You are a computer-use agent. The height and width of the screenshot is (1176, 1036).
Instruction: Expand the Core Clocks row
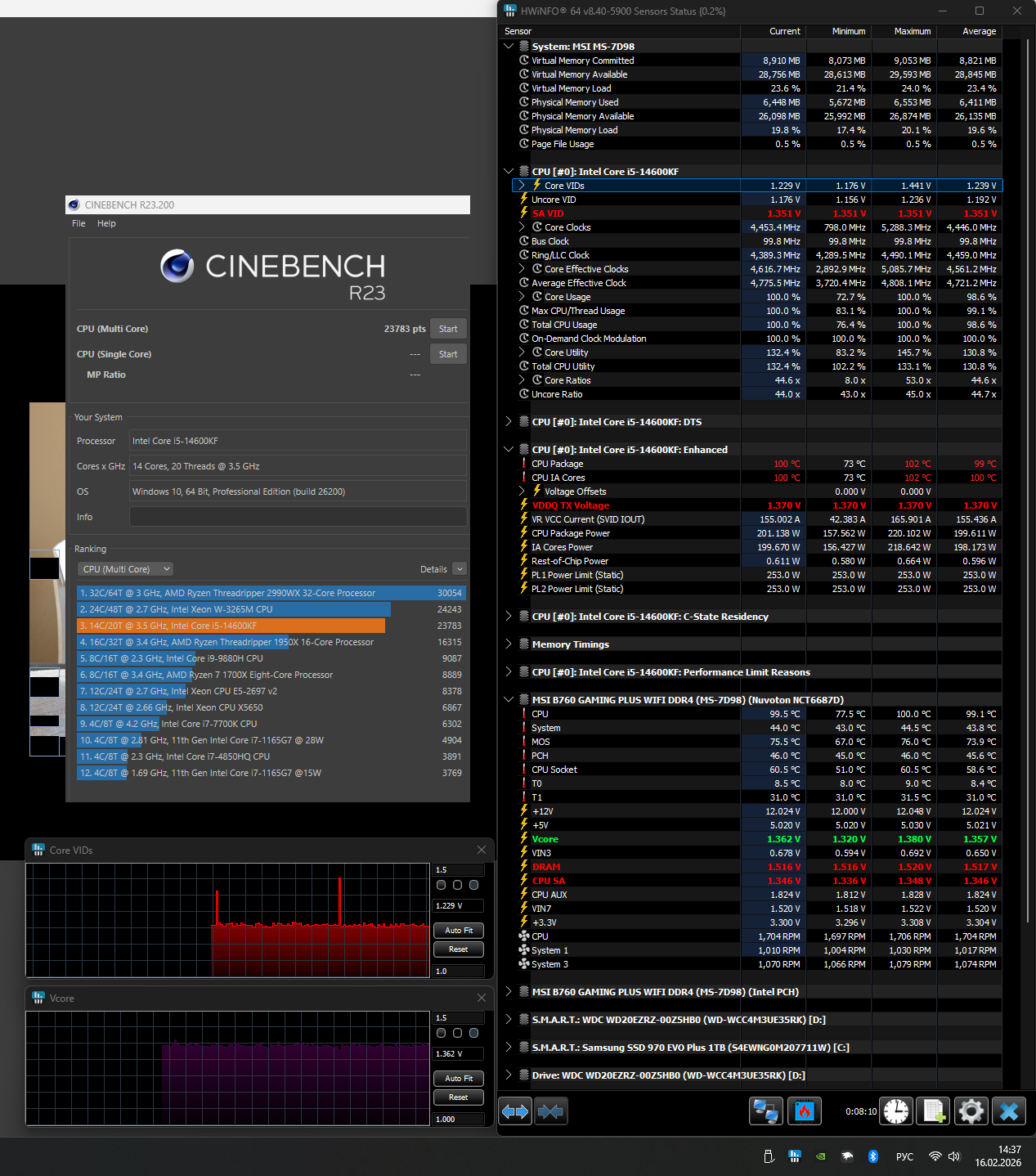[x=522, y=227]
